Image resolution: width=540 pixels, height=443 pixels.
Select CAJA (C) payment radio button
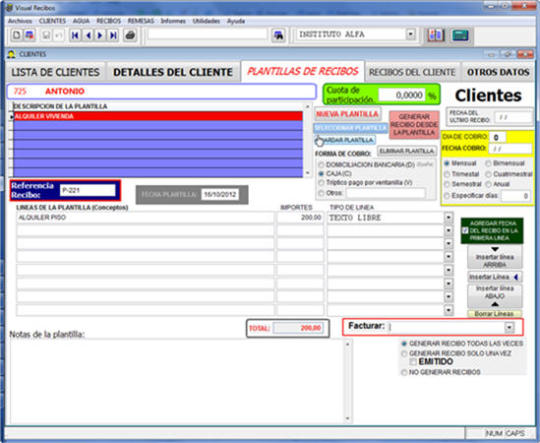tap(321, 174)
